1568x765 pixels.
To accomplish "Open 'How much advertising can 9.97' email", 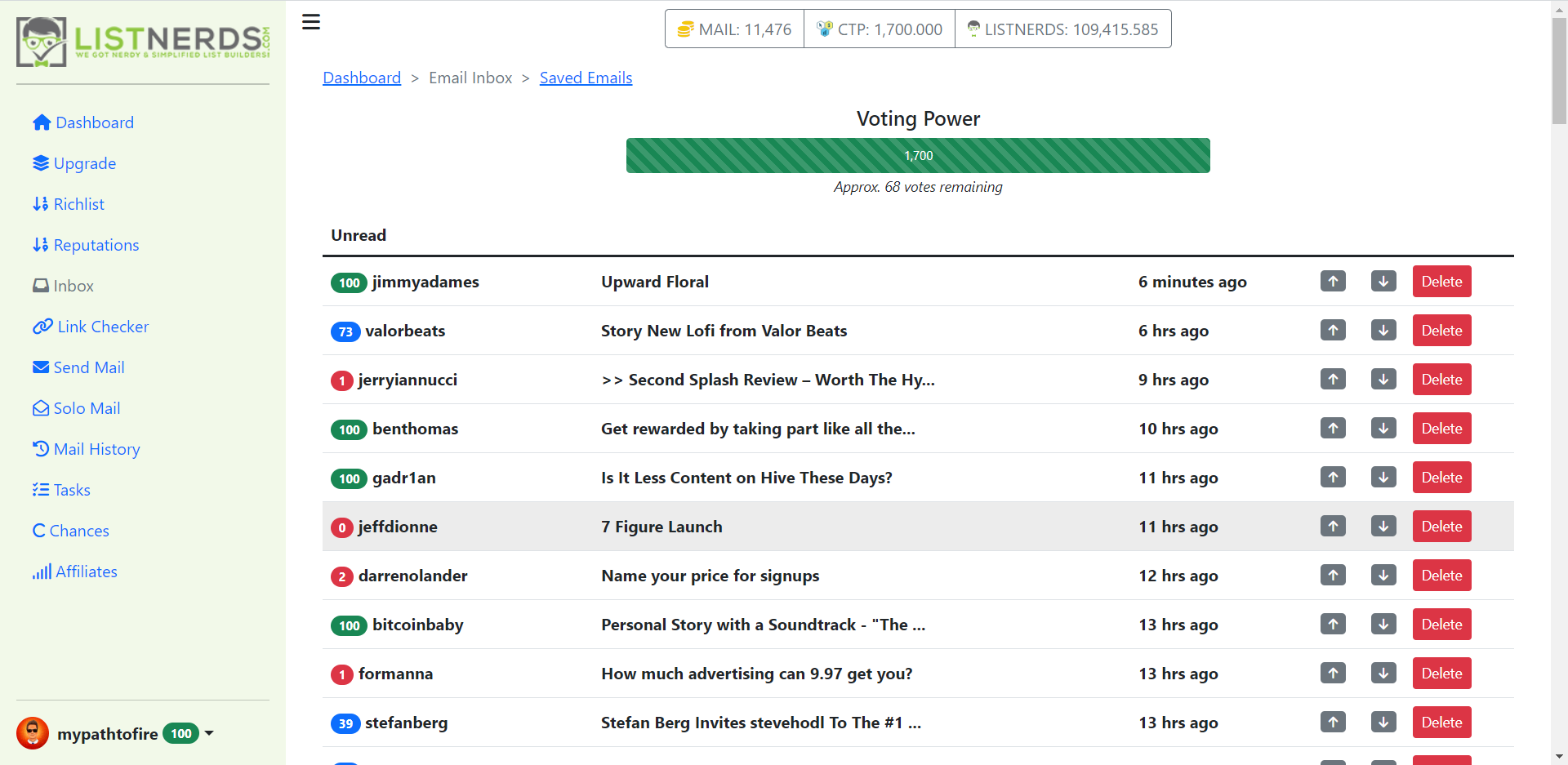I will click(757, 674).
